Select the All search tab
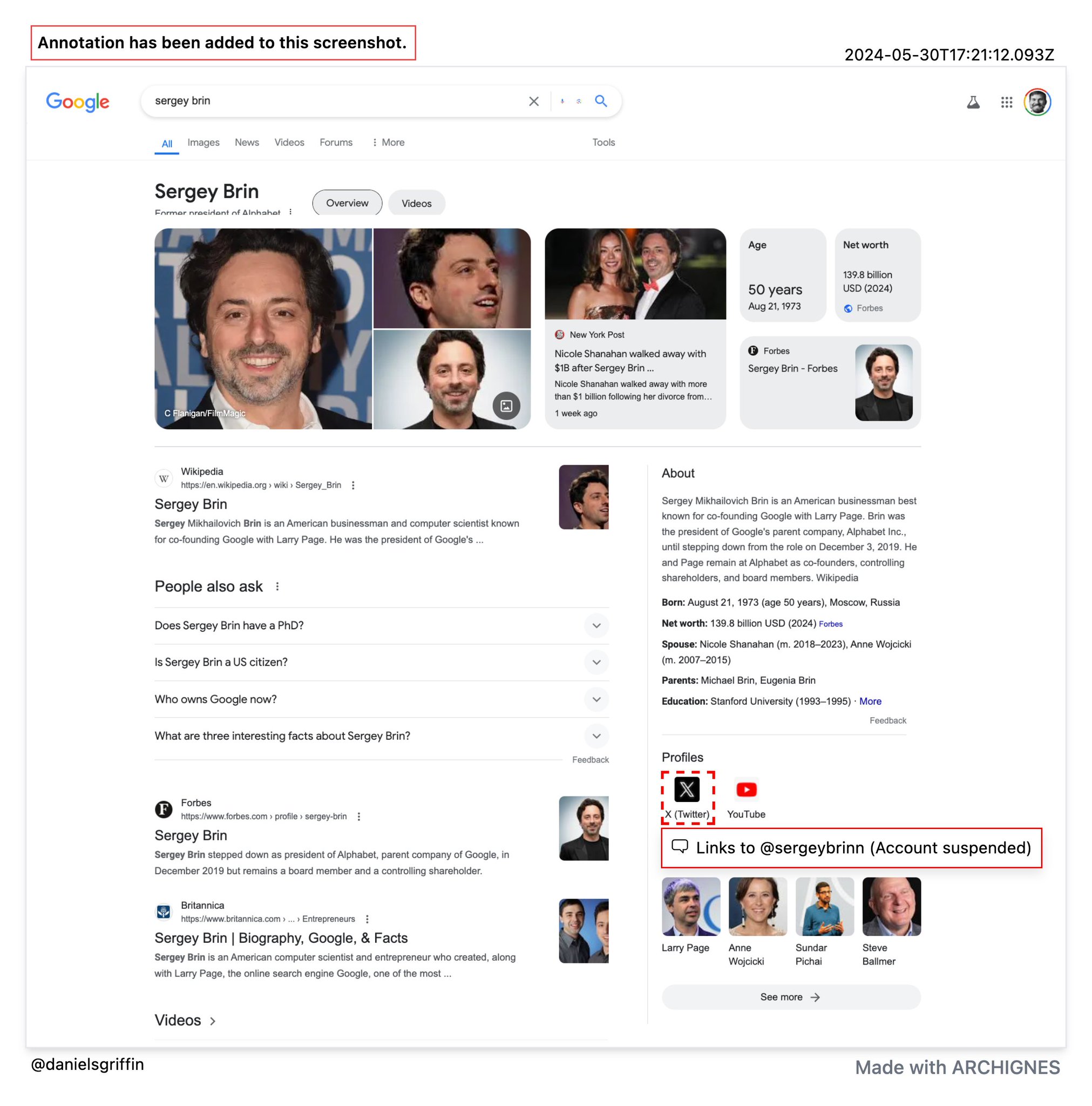Image resolution: width=1092 pixels, height=1106 pixels. (x=167, y=143)
